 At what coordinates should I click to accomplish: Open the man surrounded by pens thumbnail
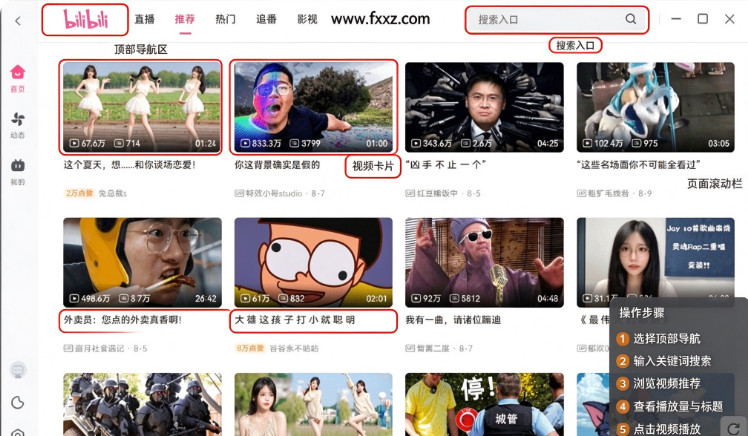[484, 107]
